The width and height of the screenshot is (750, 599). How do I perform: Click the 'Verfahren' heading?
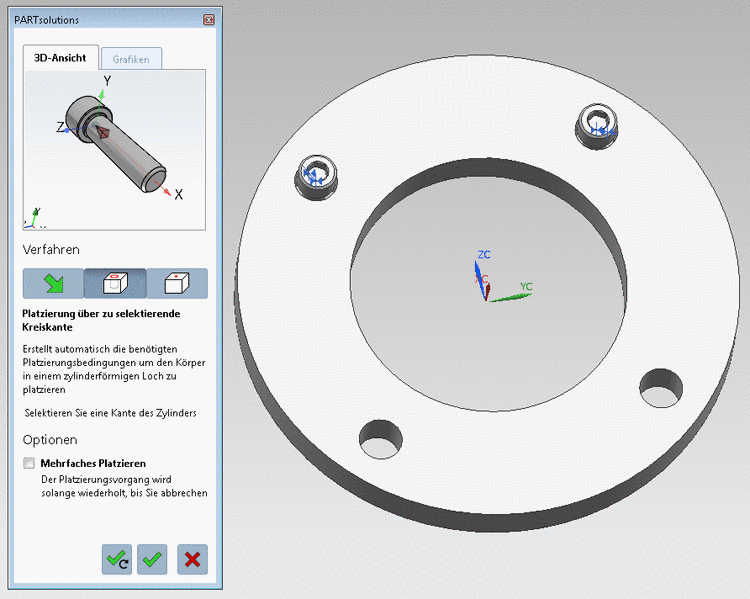pyautogui.click(x=51, y=250)
